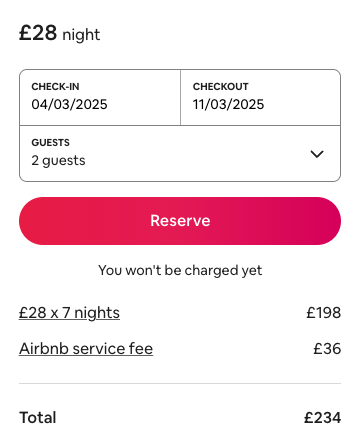Screen dimensions: 361x448
Task: Open the Airbnb service fee details link
Action: (x=86, y=349)
